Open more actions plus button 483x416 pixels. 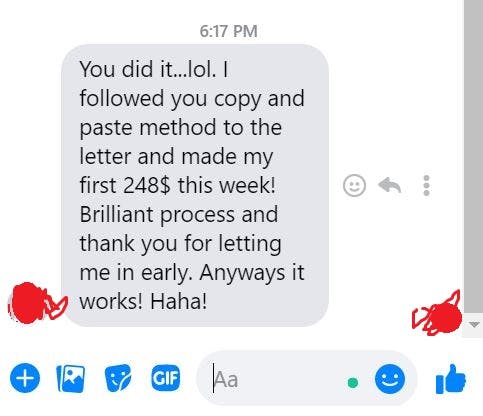pos(25,378)
